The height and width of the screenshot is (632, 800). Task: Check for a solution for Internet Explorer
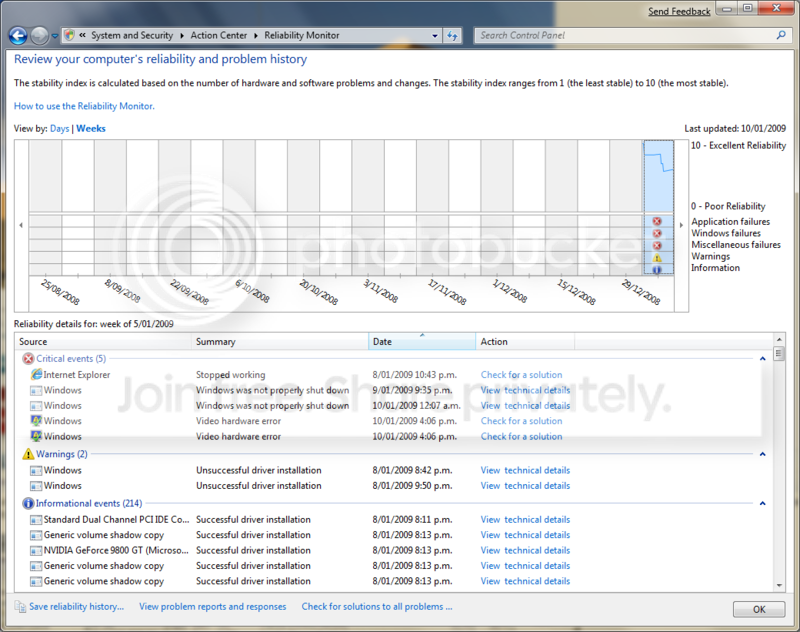point(521,374)
